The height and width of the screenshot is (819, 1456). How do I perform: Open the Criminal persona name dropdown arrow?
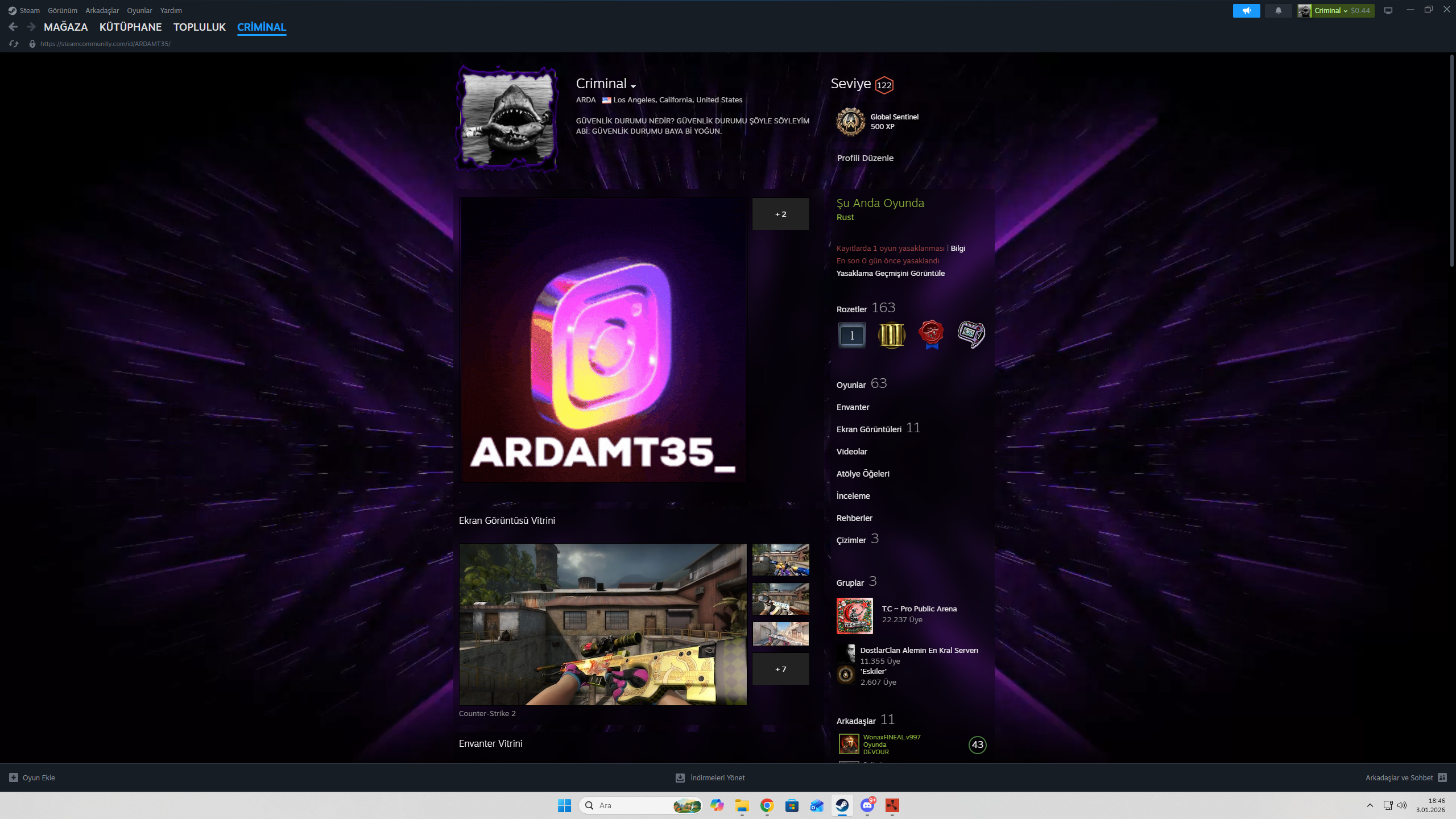pyautogui.click(x=633, y=86)
